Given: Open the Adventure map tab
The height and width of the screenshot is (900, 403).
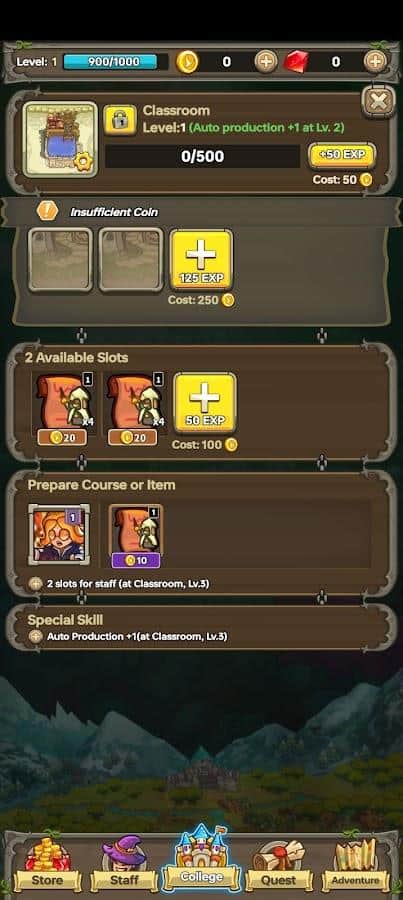Looking at the screenshot, I should tap(355, 865).
